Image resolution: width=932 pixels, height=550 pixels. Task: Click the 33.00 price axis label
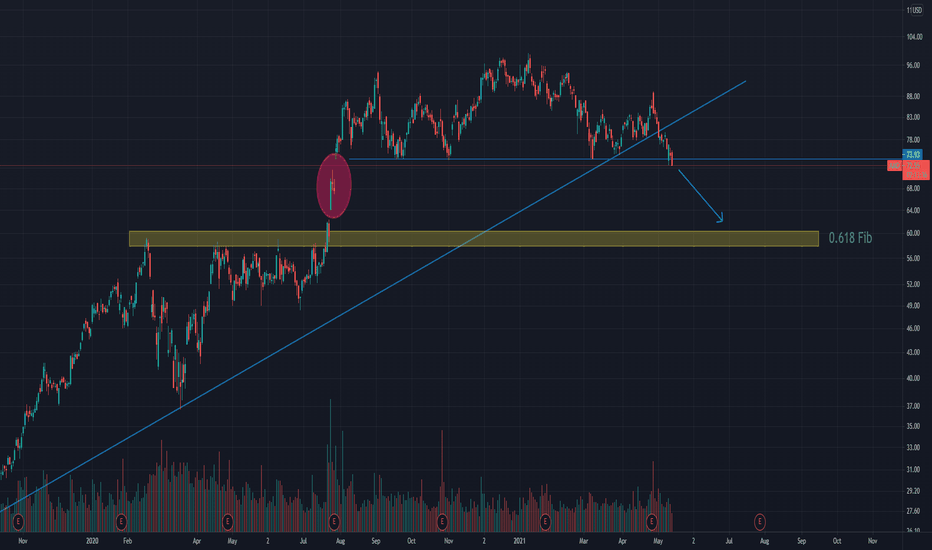point(914,447)
